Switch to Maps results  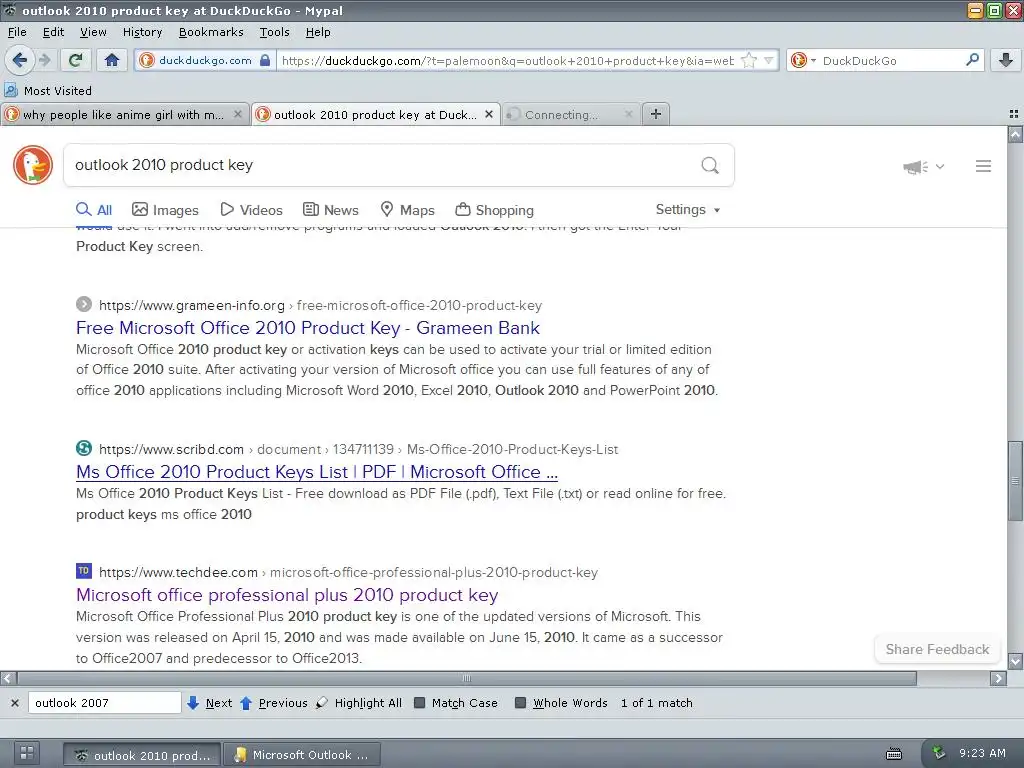click(408, 210)
